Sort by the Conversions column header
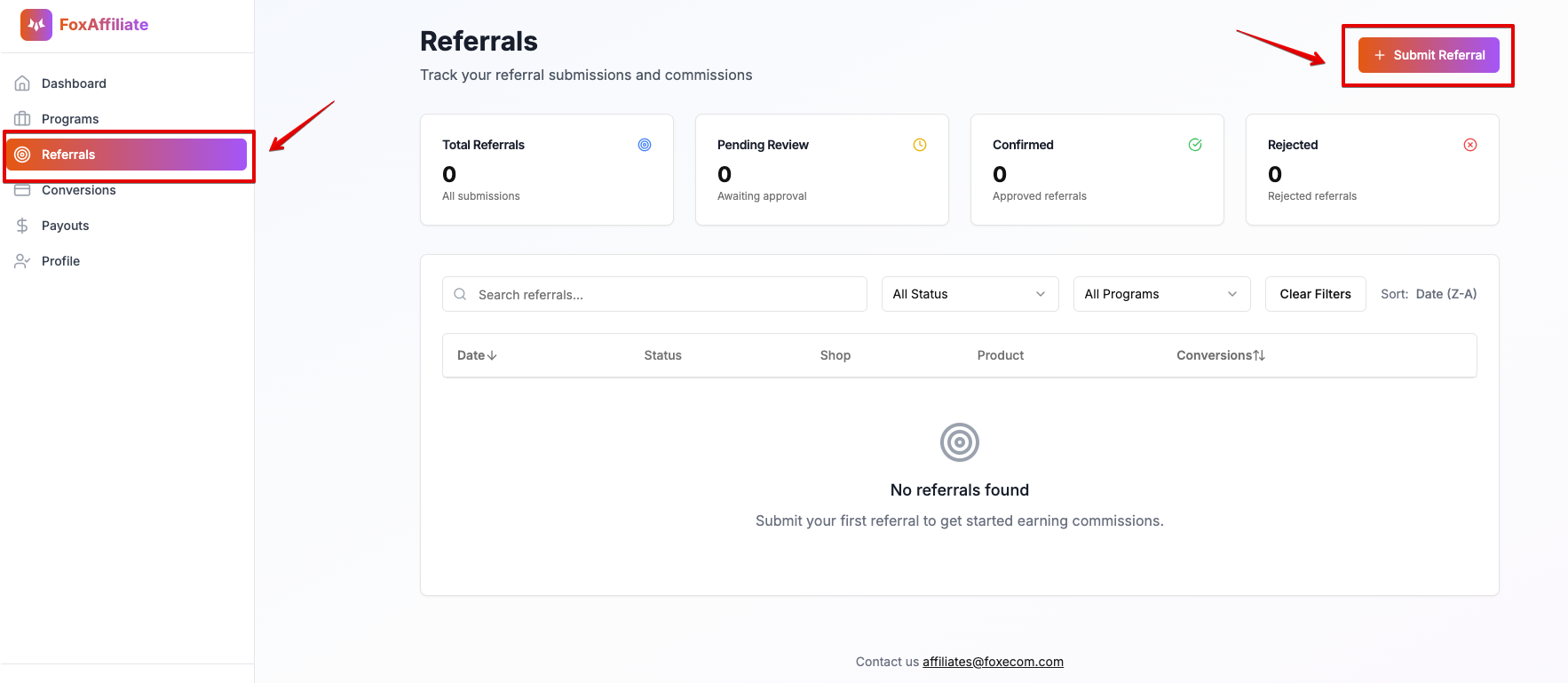1568x683 pixels. [1221, 355]
